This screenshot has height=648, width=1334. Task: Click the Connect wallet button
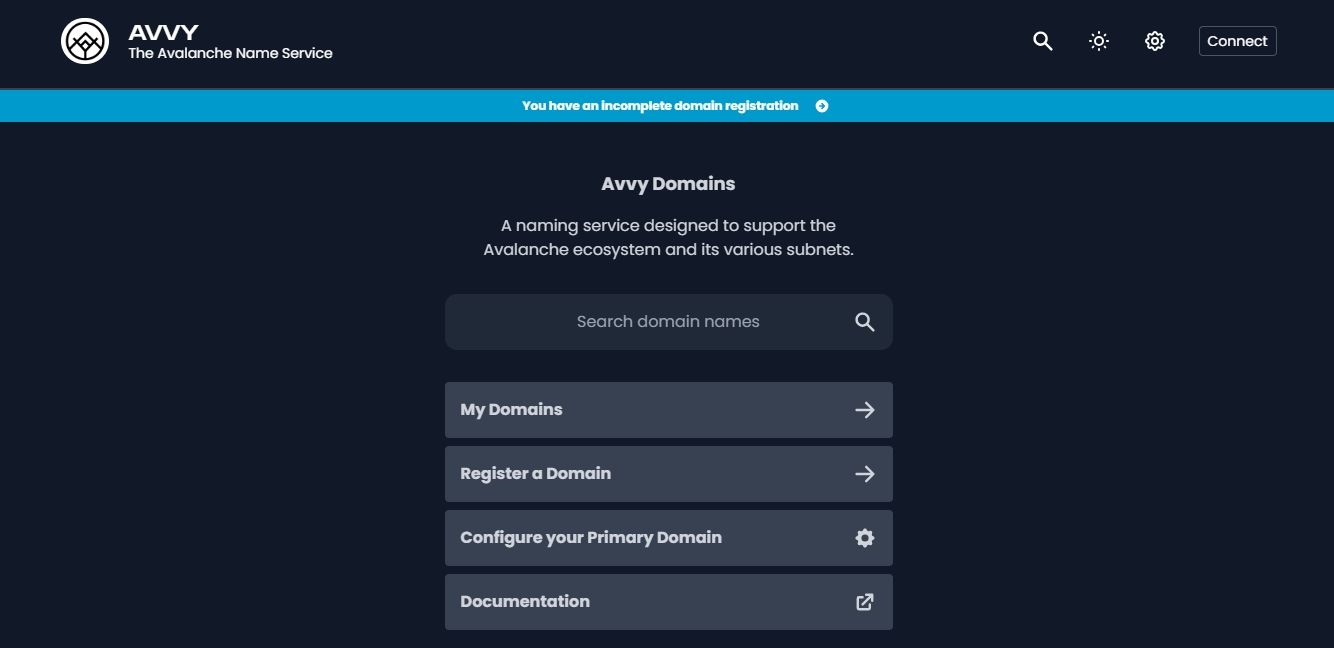click(1237, 41)
